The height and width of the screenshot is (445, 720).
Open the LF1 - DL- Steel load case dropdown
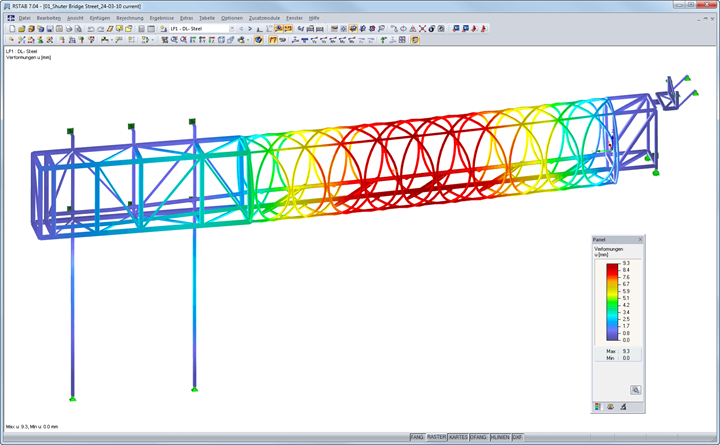(232, 28)
